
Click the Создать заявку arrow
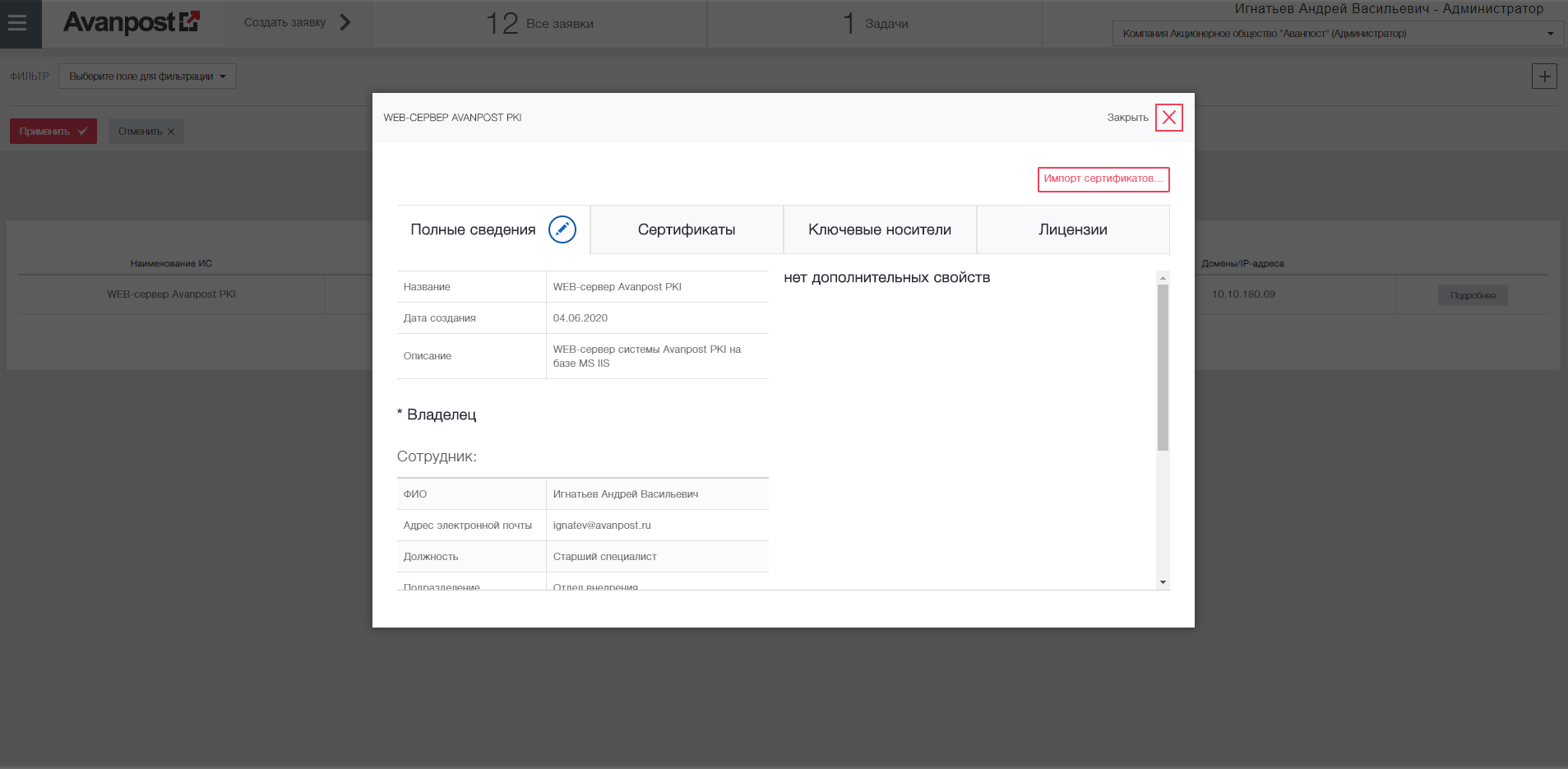pyautogui.click(x=345, y=22)
